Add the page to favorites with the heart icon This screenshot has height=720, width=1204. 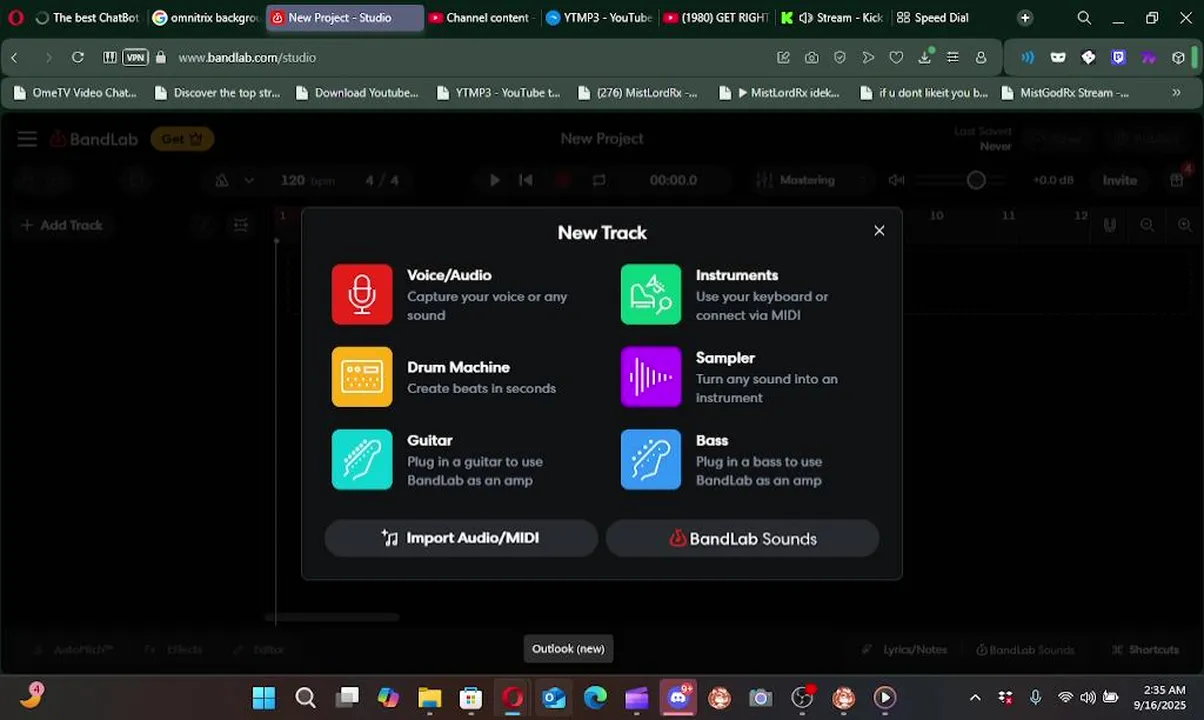896,57
